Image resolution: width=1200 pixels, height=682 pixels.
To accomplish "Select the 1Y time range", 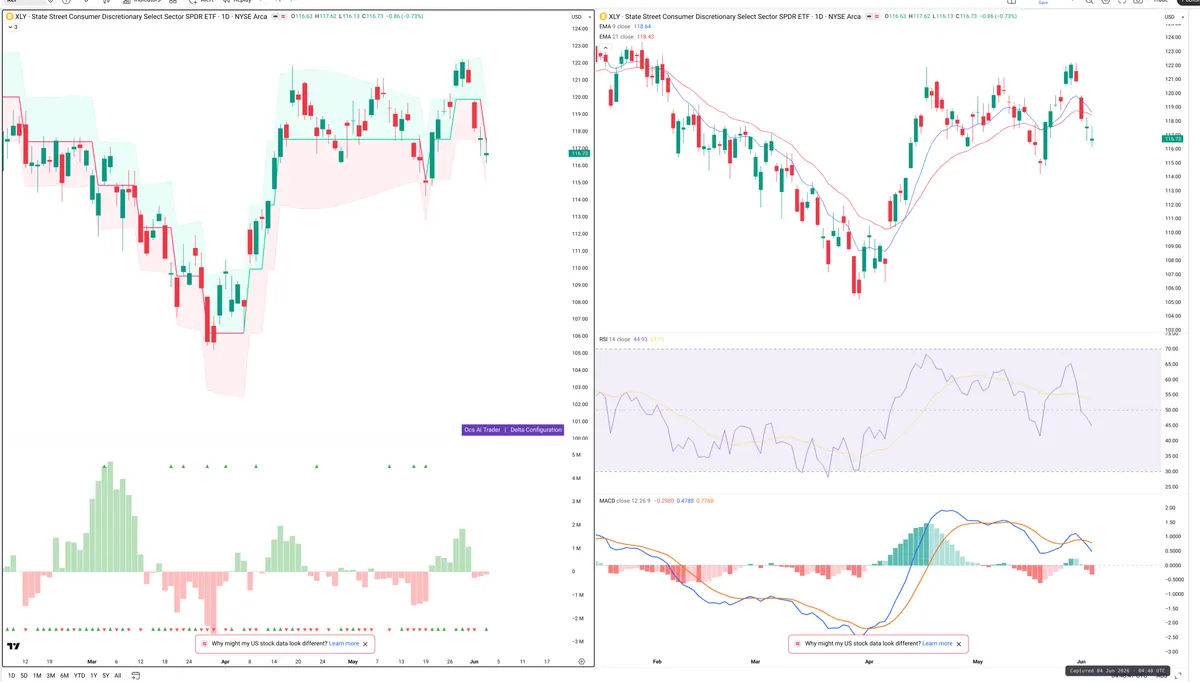I will point(93,676).
